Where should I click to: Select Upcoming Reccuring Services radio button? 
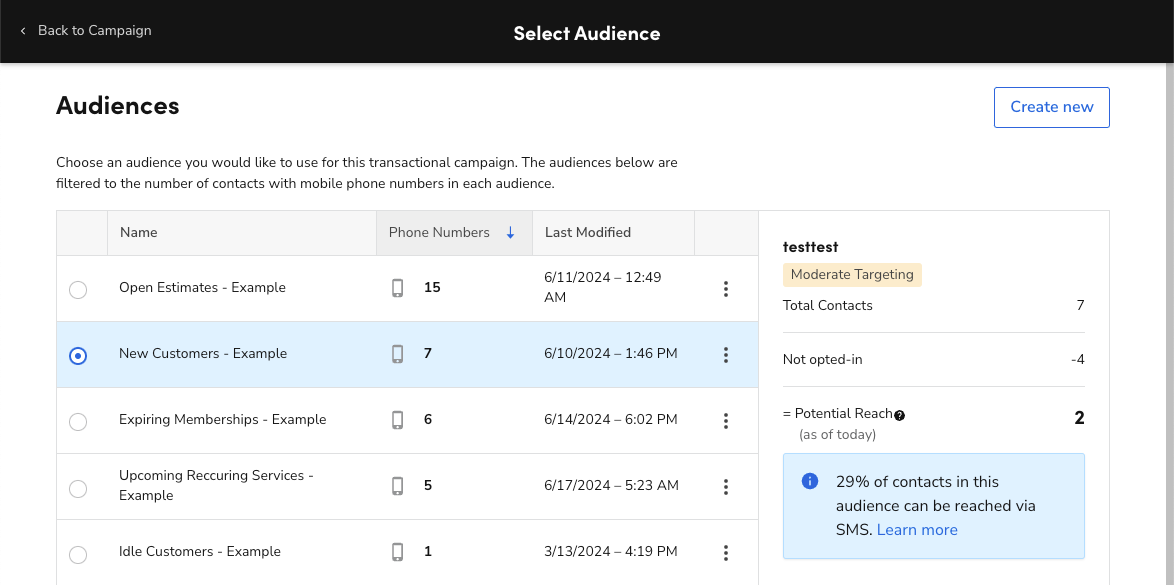(x=78, y=488)
